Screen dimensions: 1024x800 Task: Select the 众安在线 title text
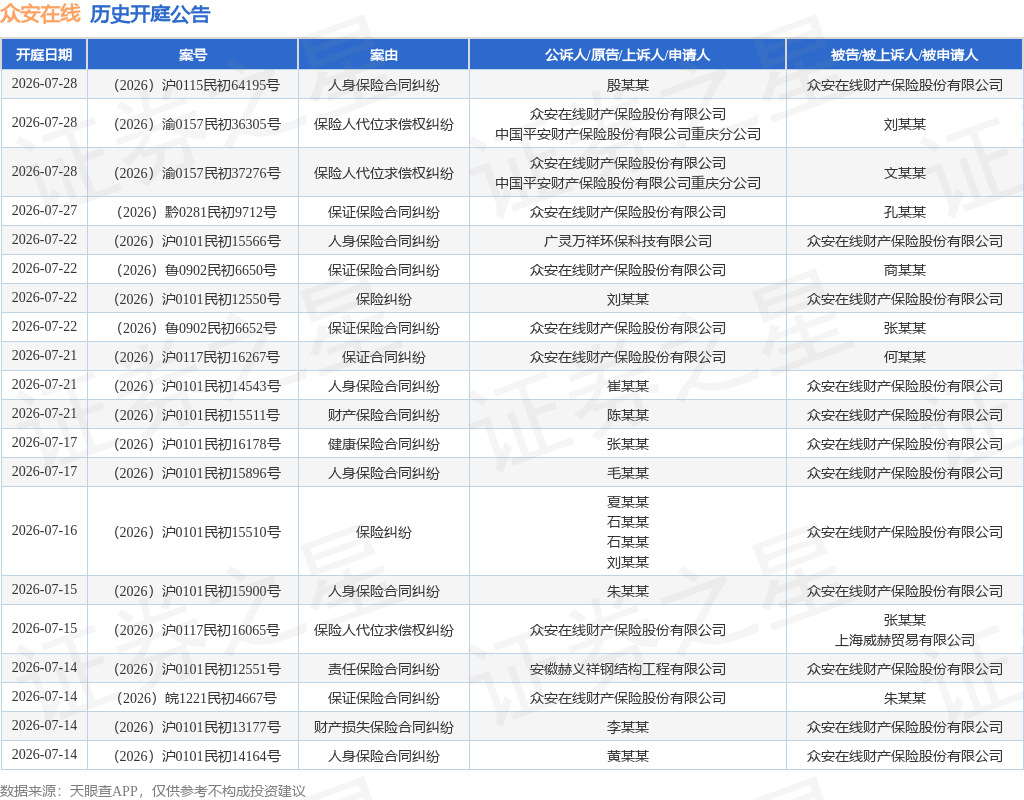point(40,14)
